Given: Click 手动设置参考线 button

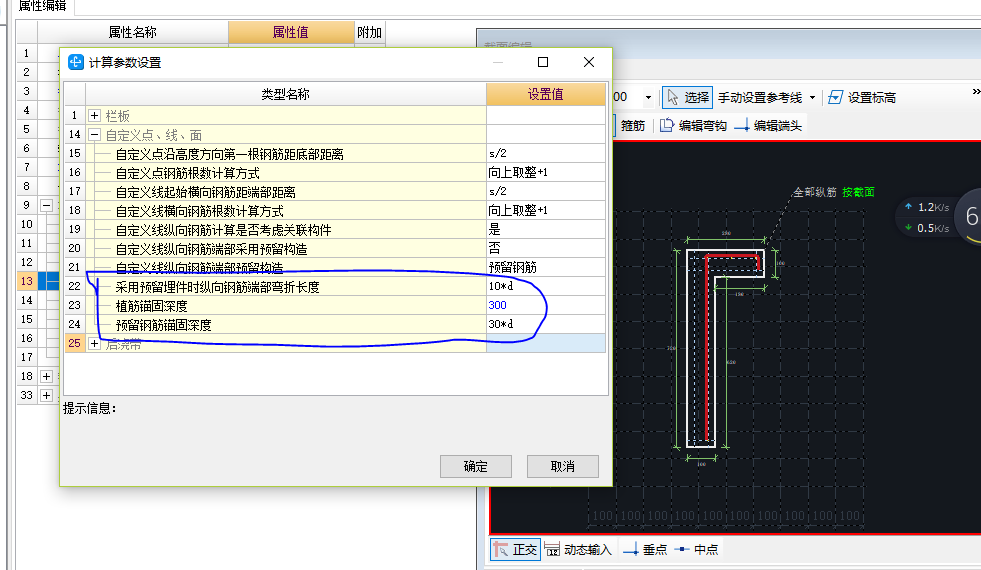Looking at the screenshot, I should [x=760, y=98].
